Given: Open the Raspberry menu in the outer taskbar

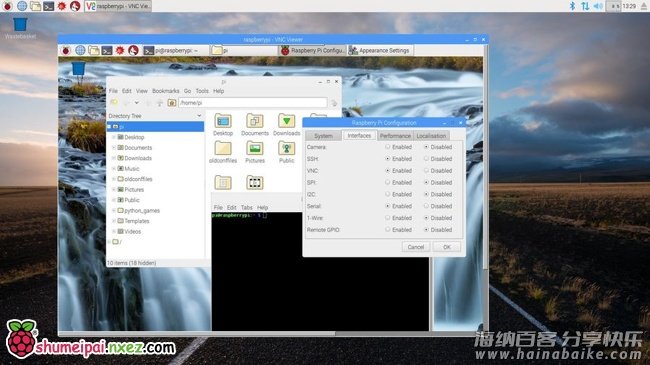Looking at the screenshot, I should click(7, 6).
